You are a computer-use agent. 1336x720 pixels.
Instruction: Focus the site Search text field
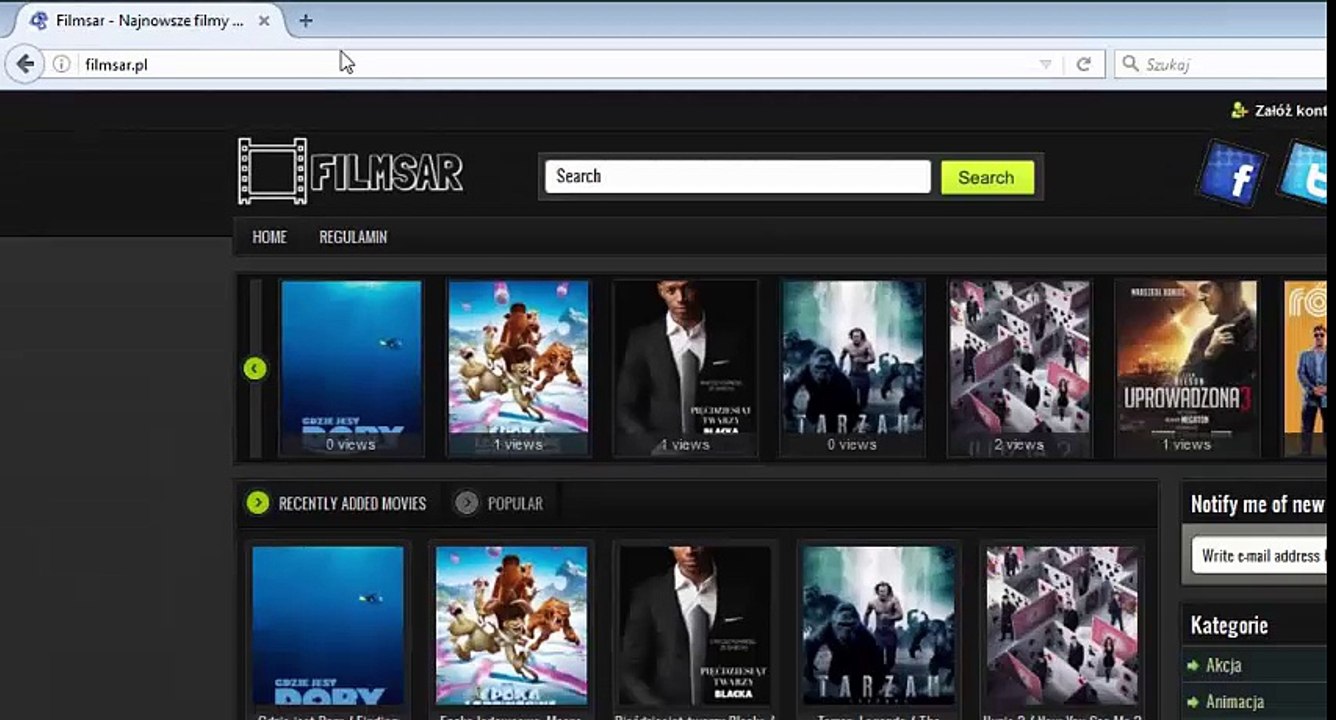tap(738, 176)
